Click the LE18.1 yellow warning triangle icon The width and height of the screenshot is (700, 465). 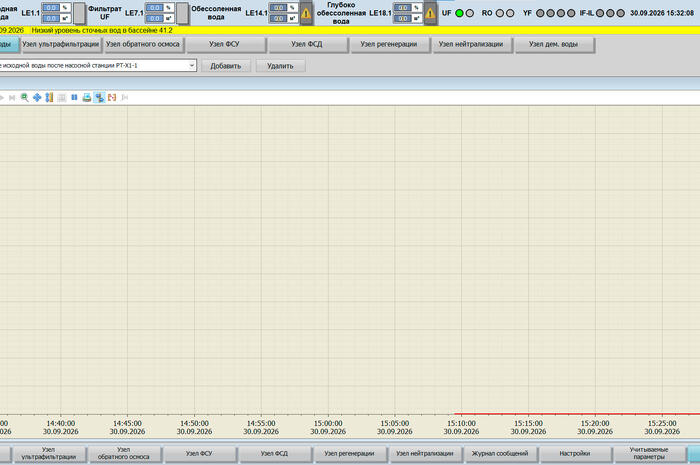coord(430,13)
